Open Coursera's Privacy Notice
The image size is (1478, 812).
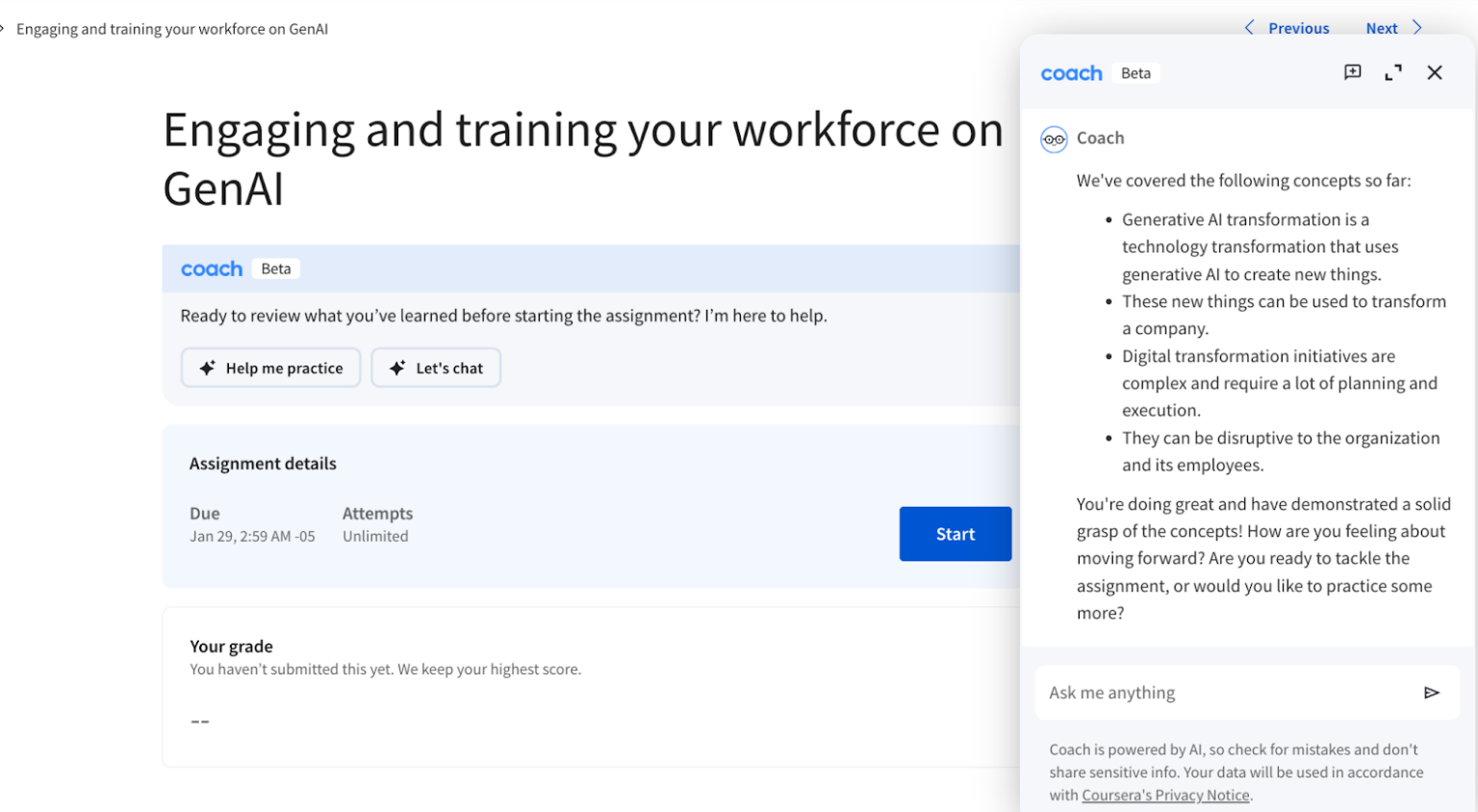pos(1165,795)
